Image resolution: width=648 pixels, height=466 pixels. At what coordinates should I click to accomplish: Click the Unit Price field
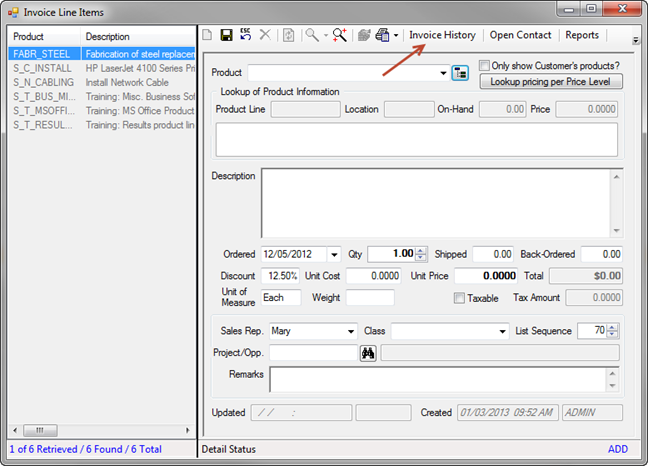[x=486, y=276]
